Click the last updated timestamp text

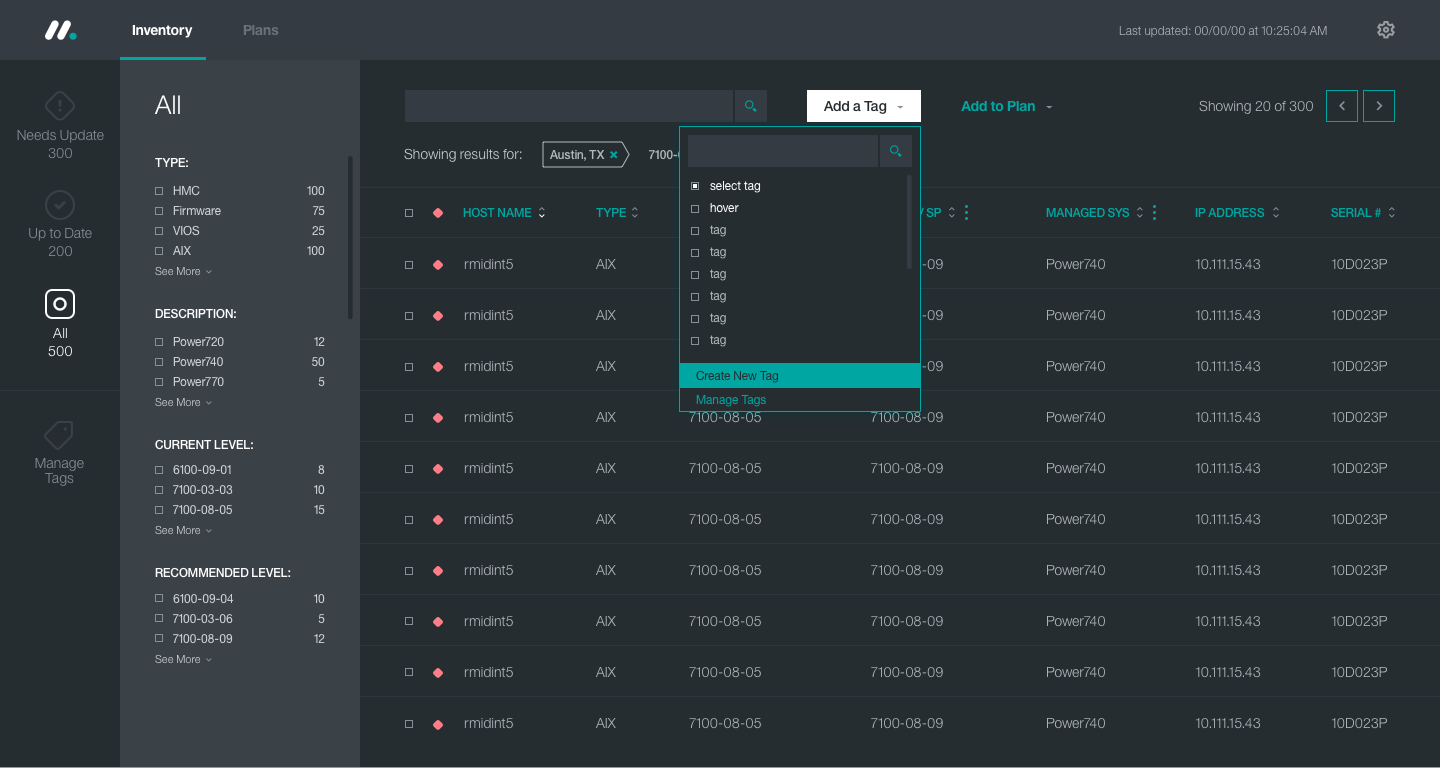tap(1223, 31)
